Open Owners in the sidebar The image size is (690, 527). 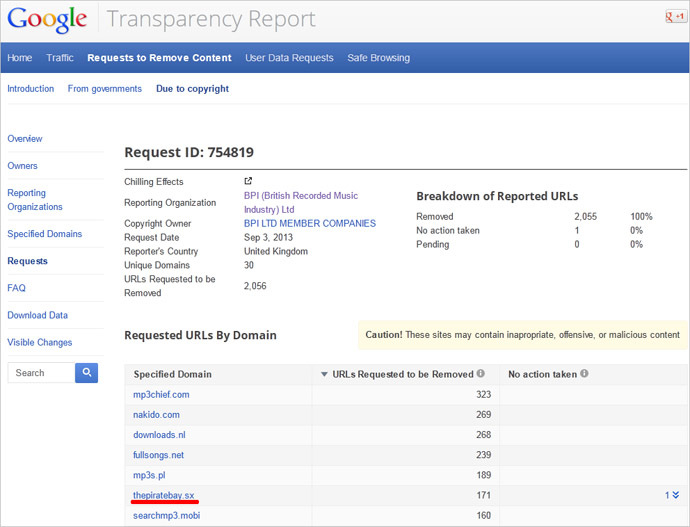(x=22, y=166)
